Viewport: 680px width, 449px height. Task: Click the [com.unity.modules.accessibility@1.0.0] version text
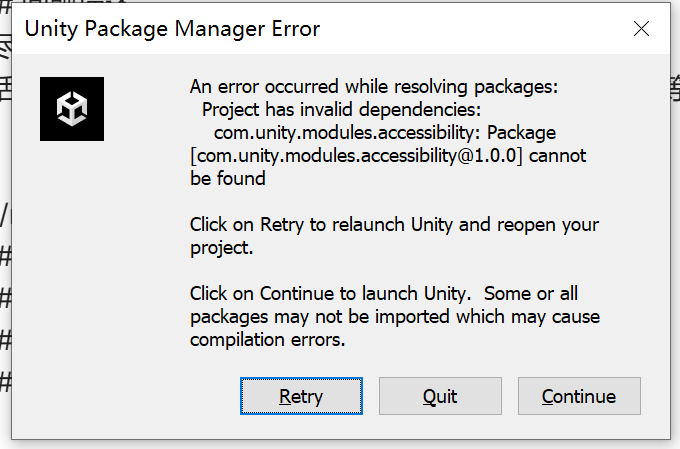(x=356, y=156)
